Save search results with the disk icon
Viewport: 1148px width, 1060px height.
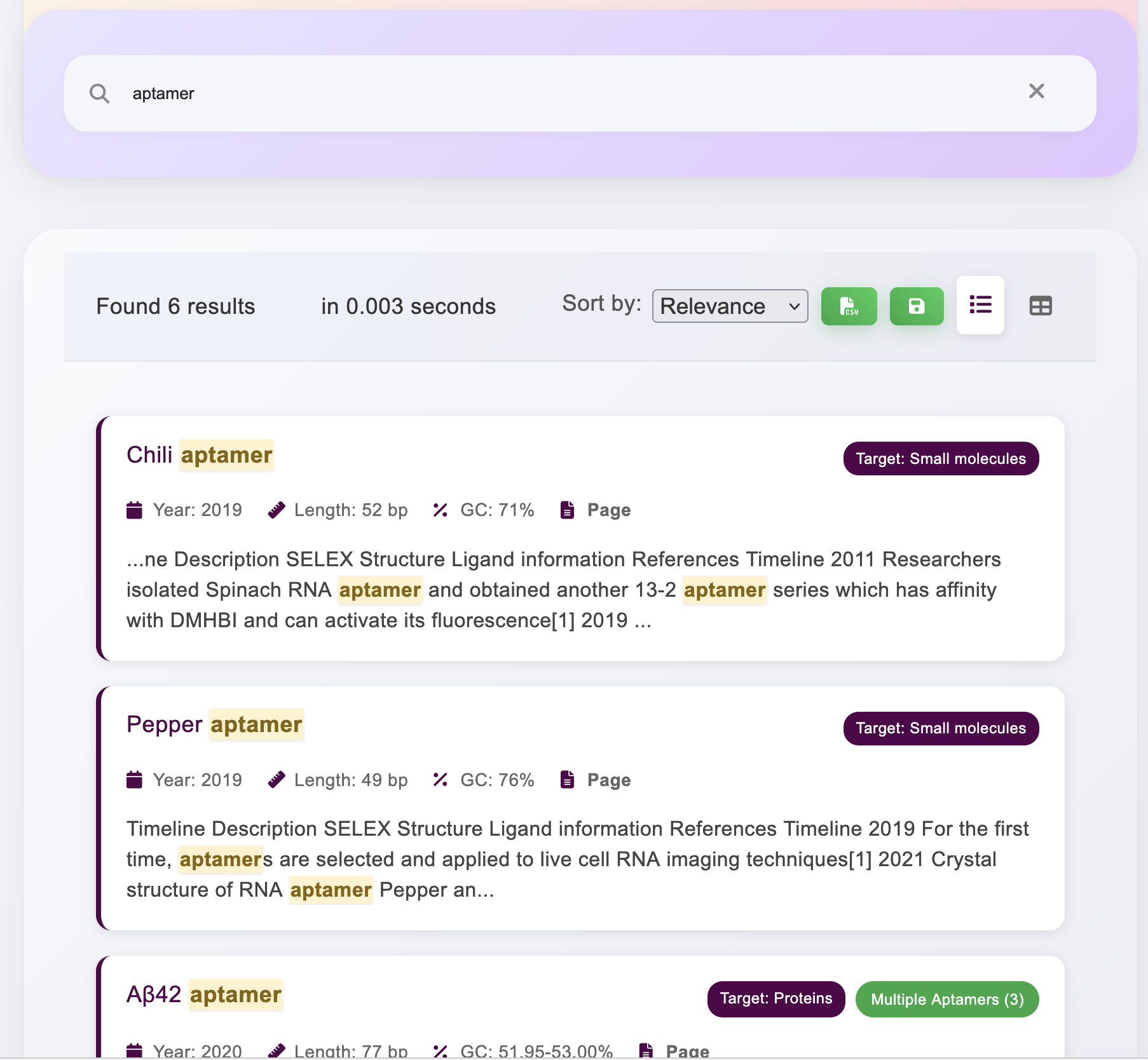click(x=916, y=306)
